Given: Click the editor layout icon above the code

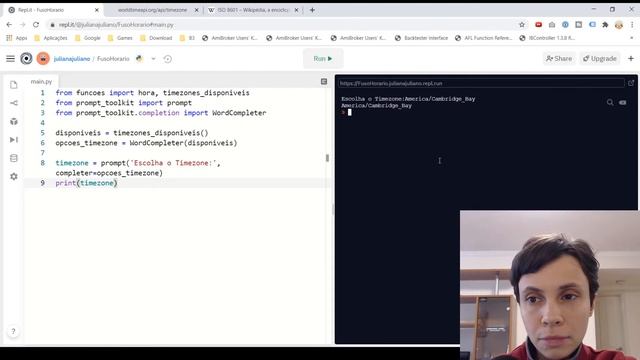Looking at the screenshot, I should coord(324,82).
